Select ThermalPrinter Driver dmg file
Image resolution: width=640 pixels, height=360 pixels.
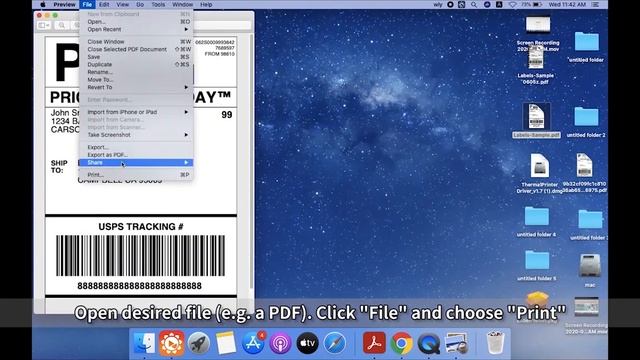click(539, 173)
